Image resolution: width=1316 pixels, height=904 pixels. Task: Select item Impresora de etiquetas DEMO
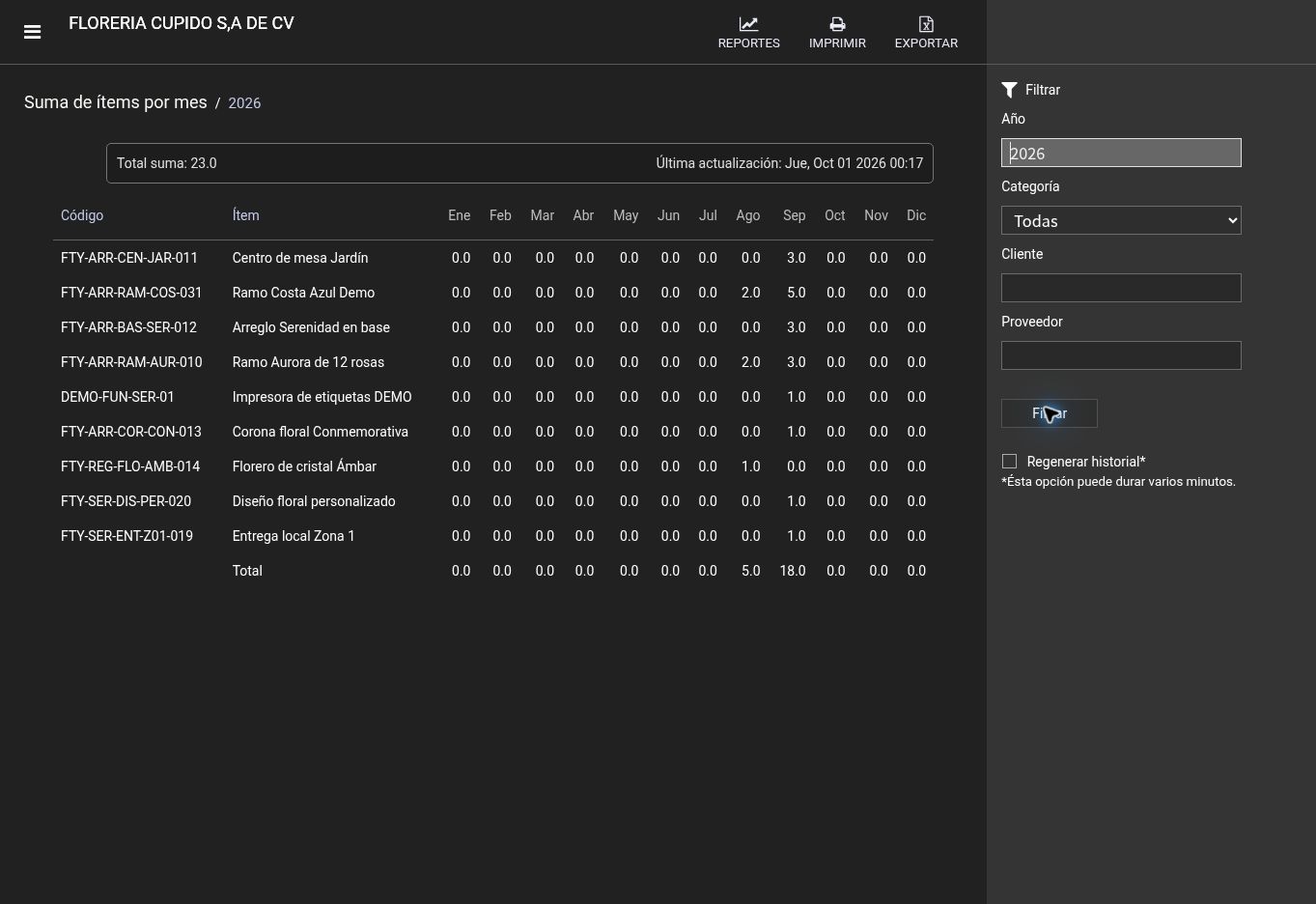click(322, 397)
